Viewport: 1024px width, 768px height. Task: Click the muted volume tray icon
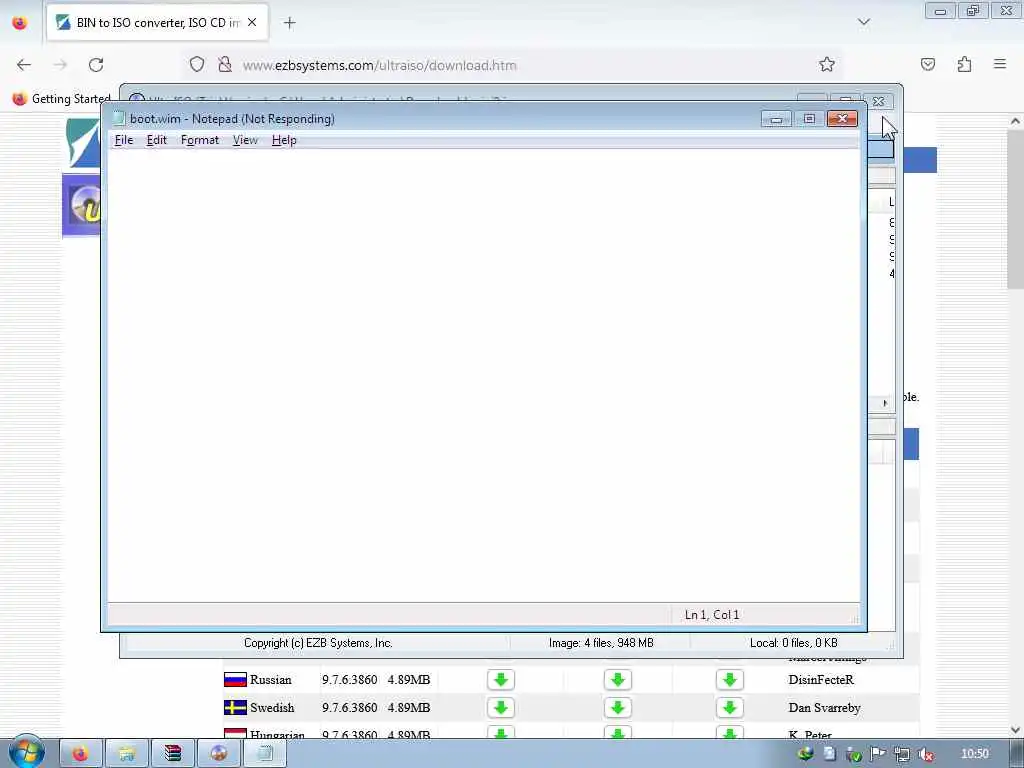(x=925, y=754)
